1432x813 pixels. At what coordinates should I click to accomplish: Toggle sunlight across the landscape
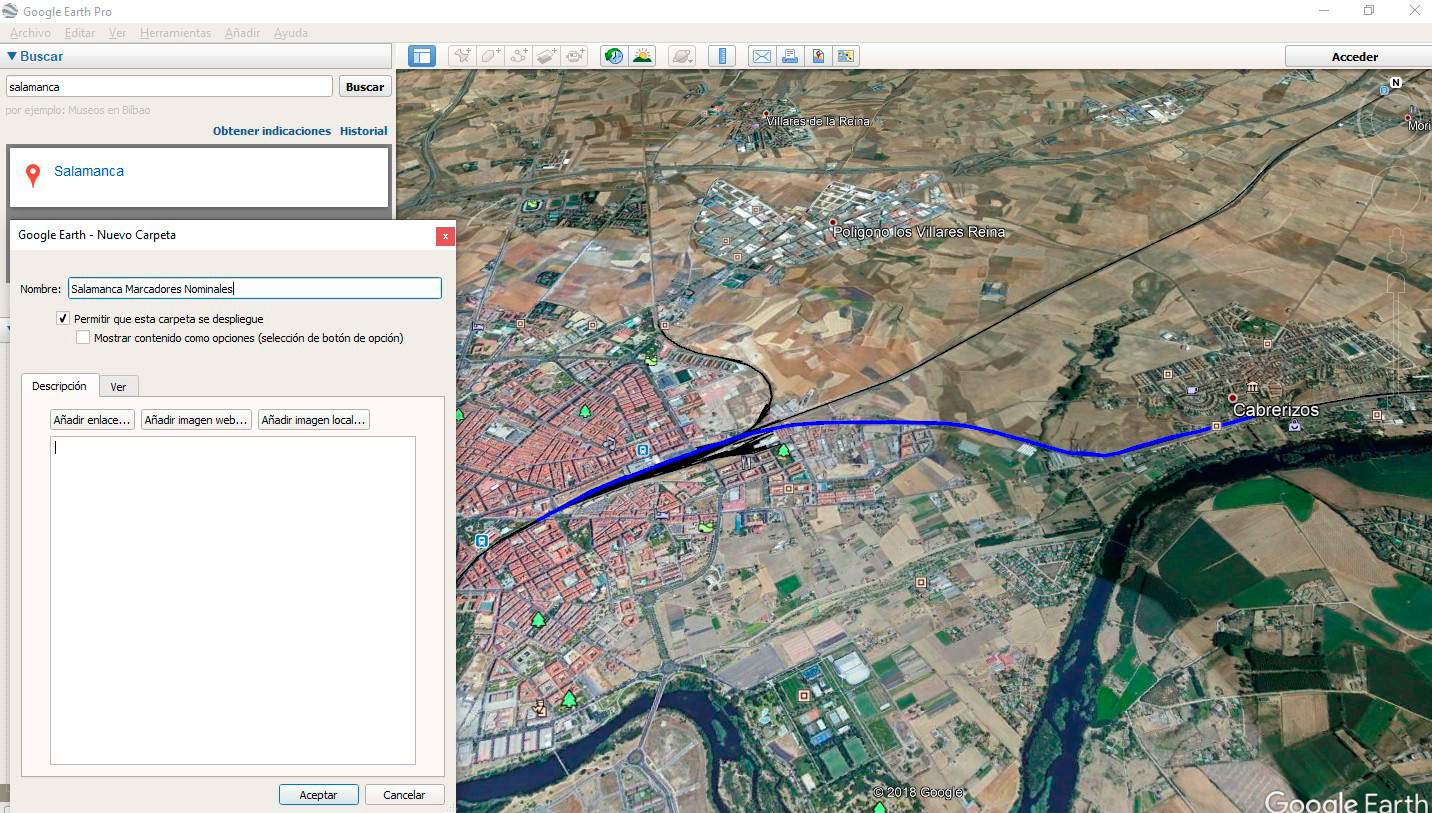point(642,56)
